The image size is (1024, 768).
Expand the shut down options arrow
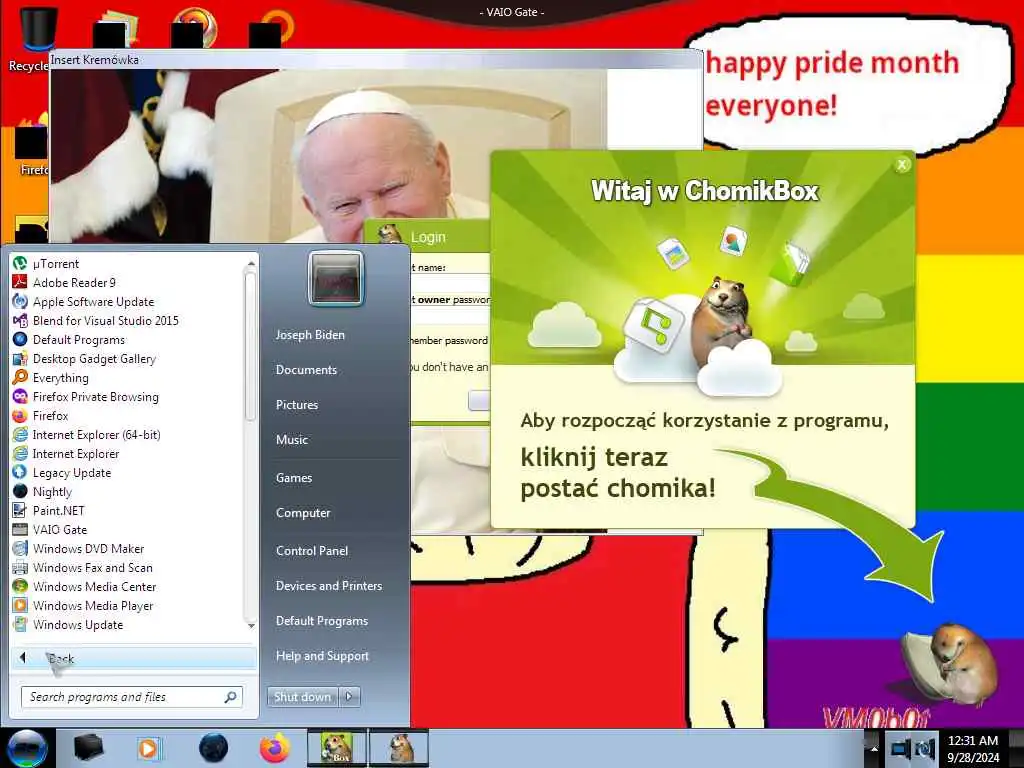349,697
